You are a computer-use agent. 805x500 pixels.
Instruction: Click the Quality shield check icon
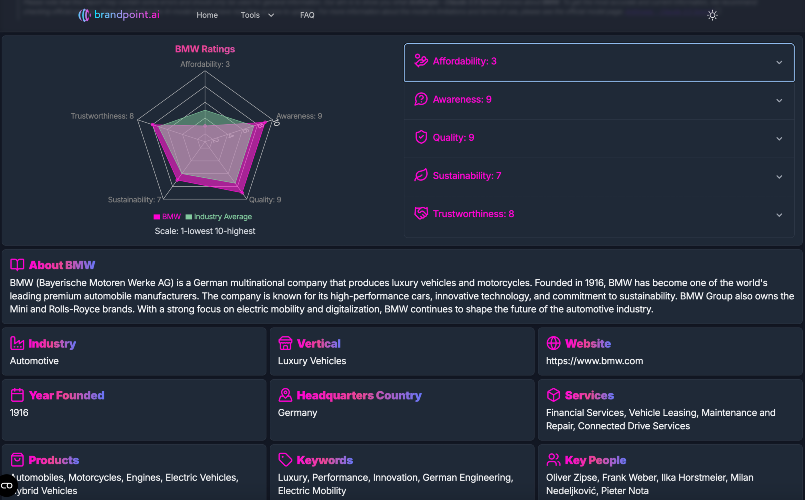(421, 137)
